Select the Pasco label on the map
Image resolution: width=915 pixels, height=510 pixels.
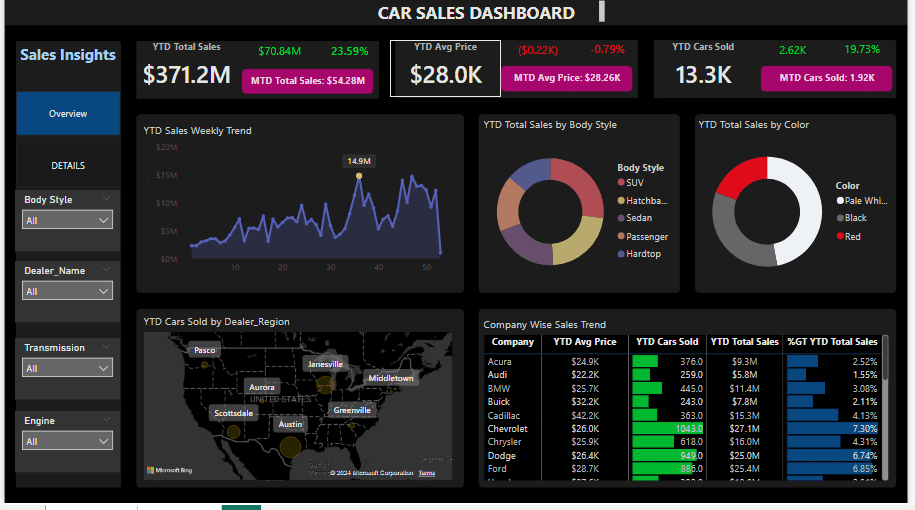pyautogui.click(x=204, y=350)
